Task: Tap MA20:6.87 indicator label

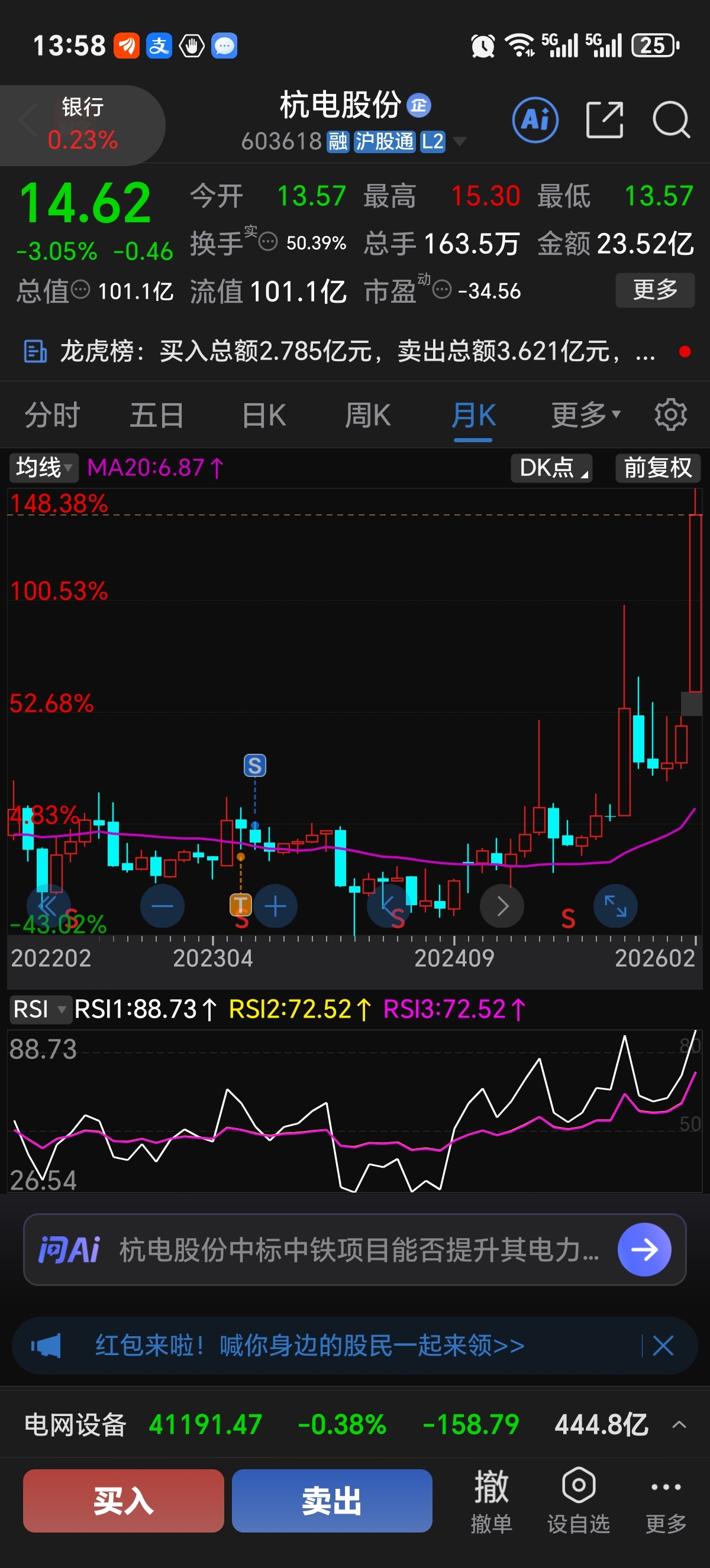Action: click(x=156, y=468)
